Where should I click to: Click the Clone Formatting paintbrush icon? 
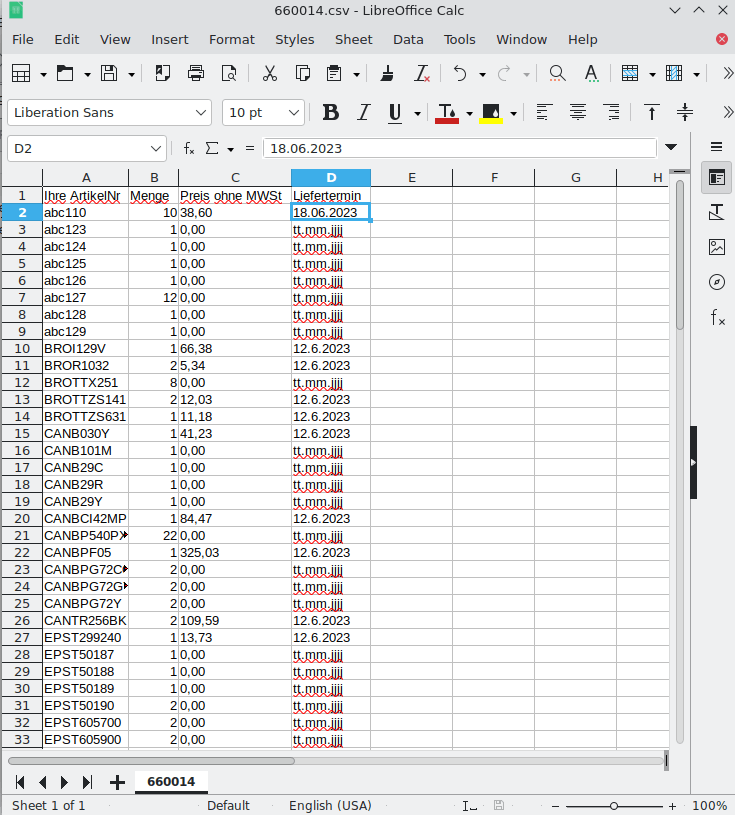point(389,73)
